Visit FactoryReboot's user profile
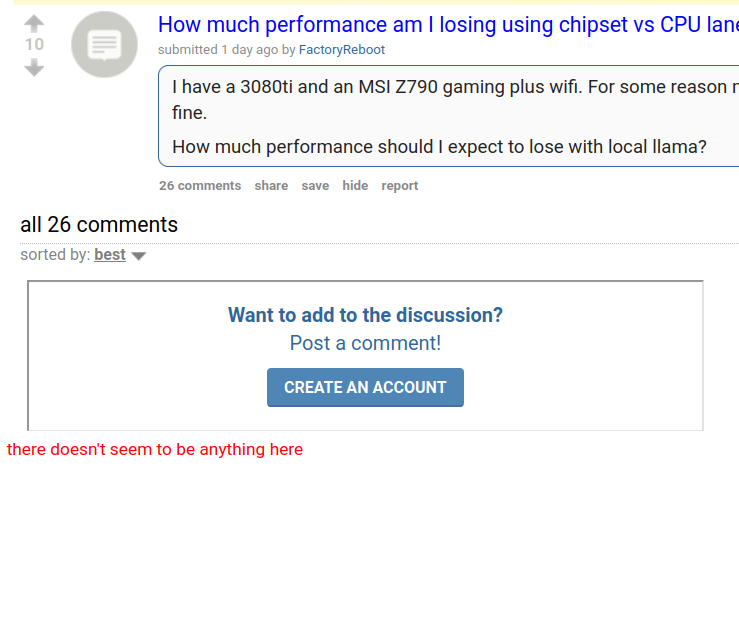The width and height of the screenshot is (739, 620). pos(341,50)
